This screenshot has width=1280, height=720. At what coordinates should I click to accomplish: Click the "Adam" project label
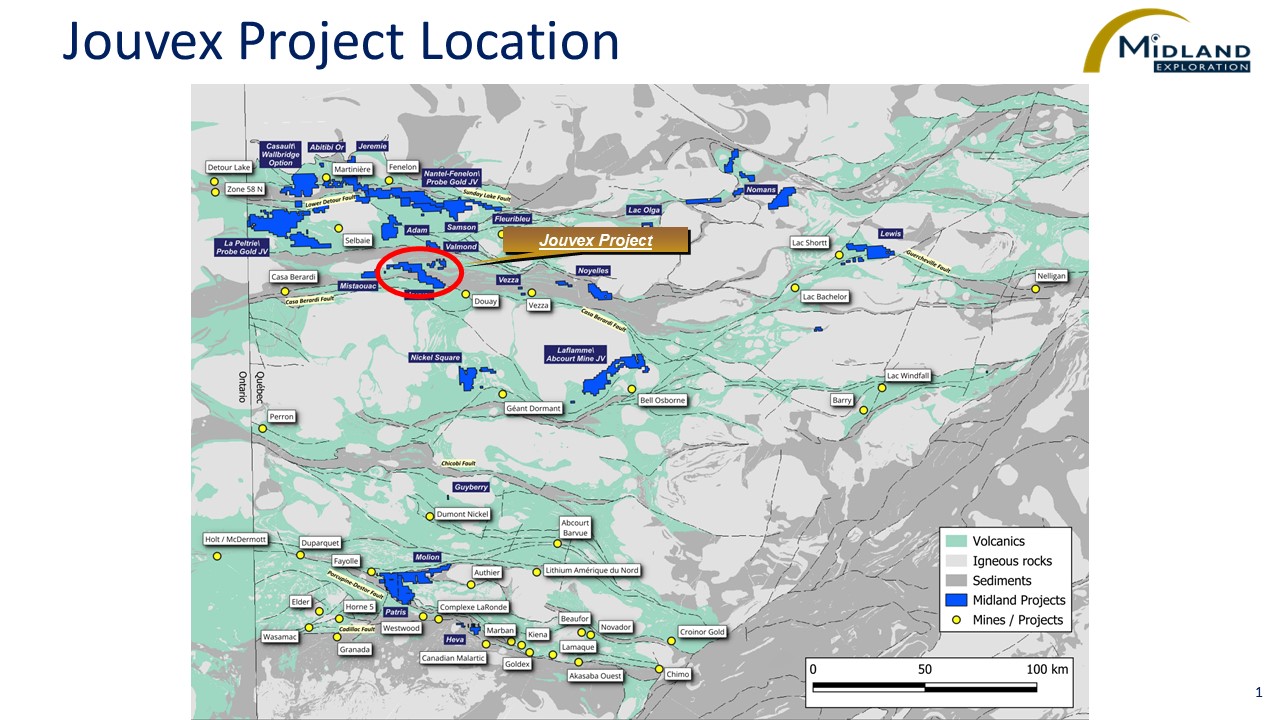point(417,231)
